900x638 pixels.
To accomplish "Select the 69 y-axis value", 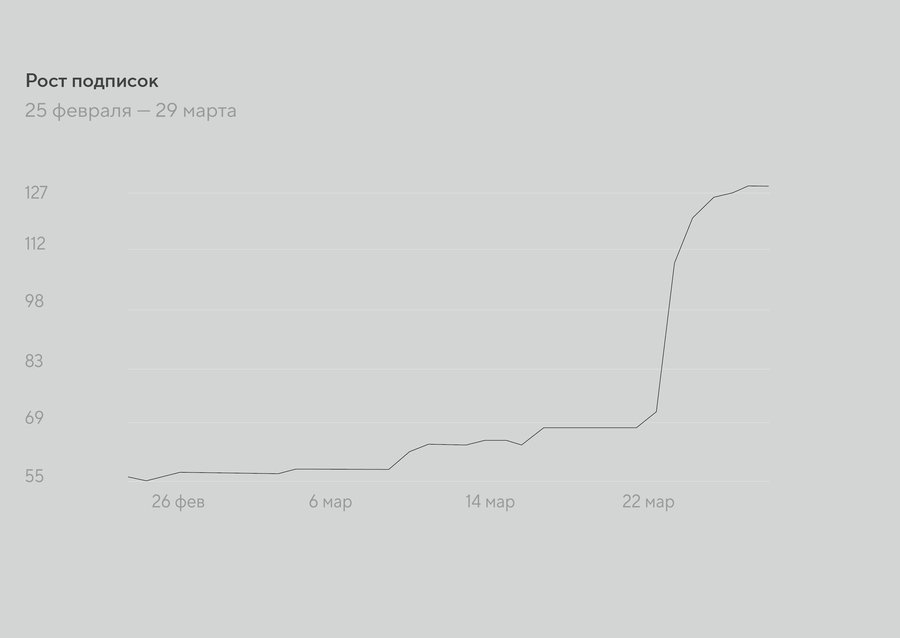I will click(x=36, y=417).
